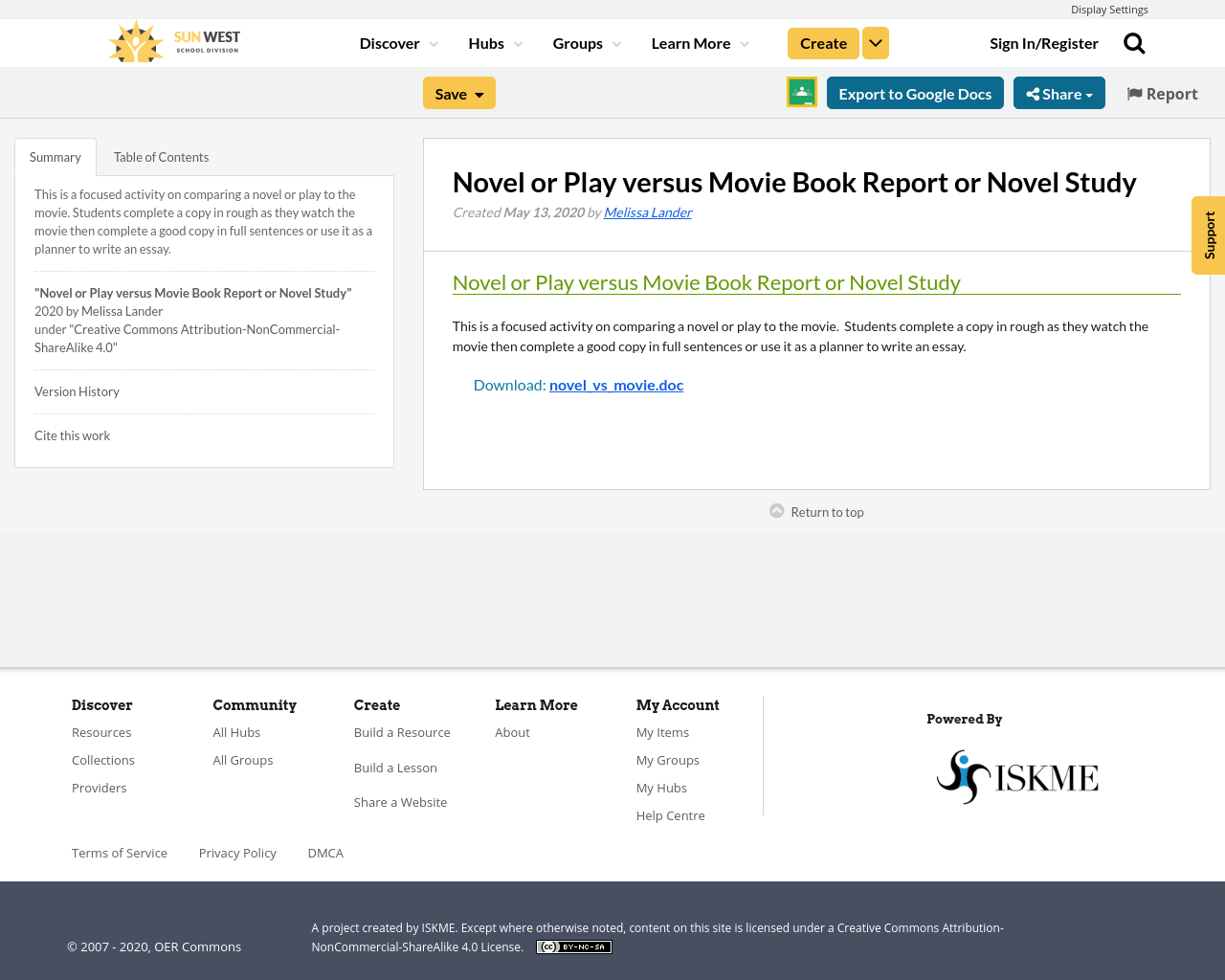Click the Creative Commons license badge
The image size is (1225, 980).
coord(573,946)
